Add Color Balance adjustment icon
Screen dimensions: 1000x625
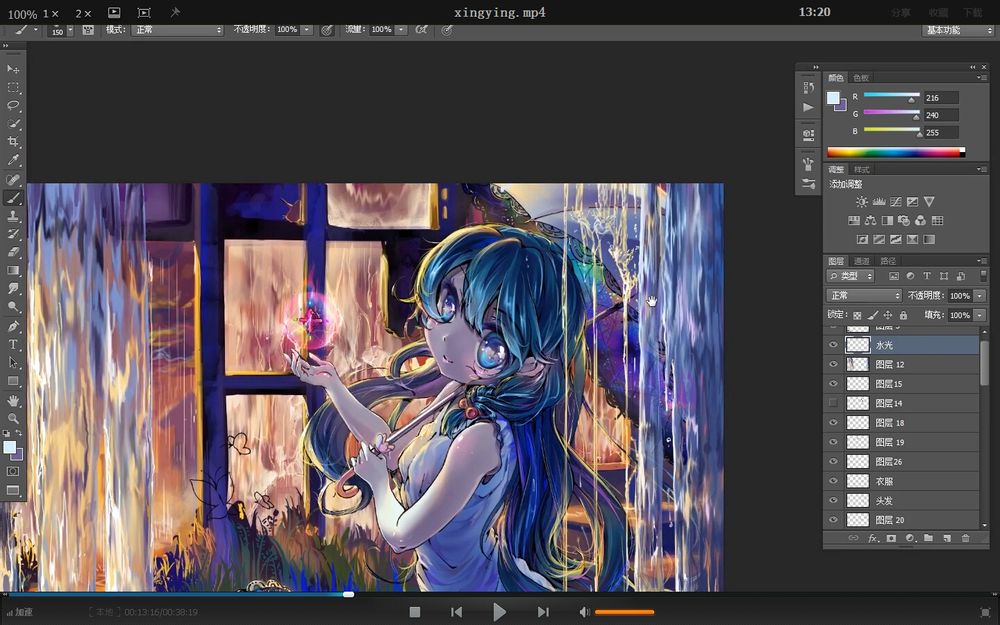coord(871,221)
